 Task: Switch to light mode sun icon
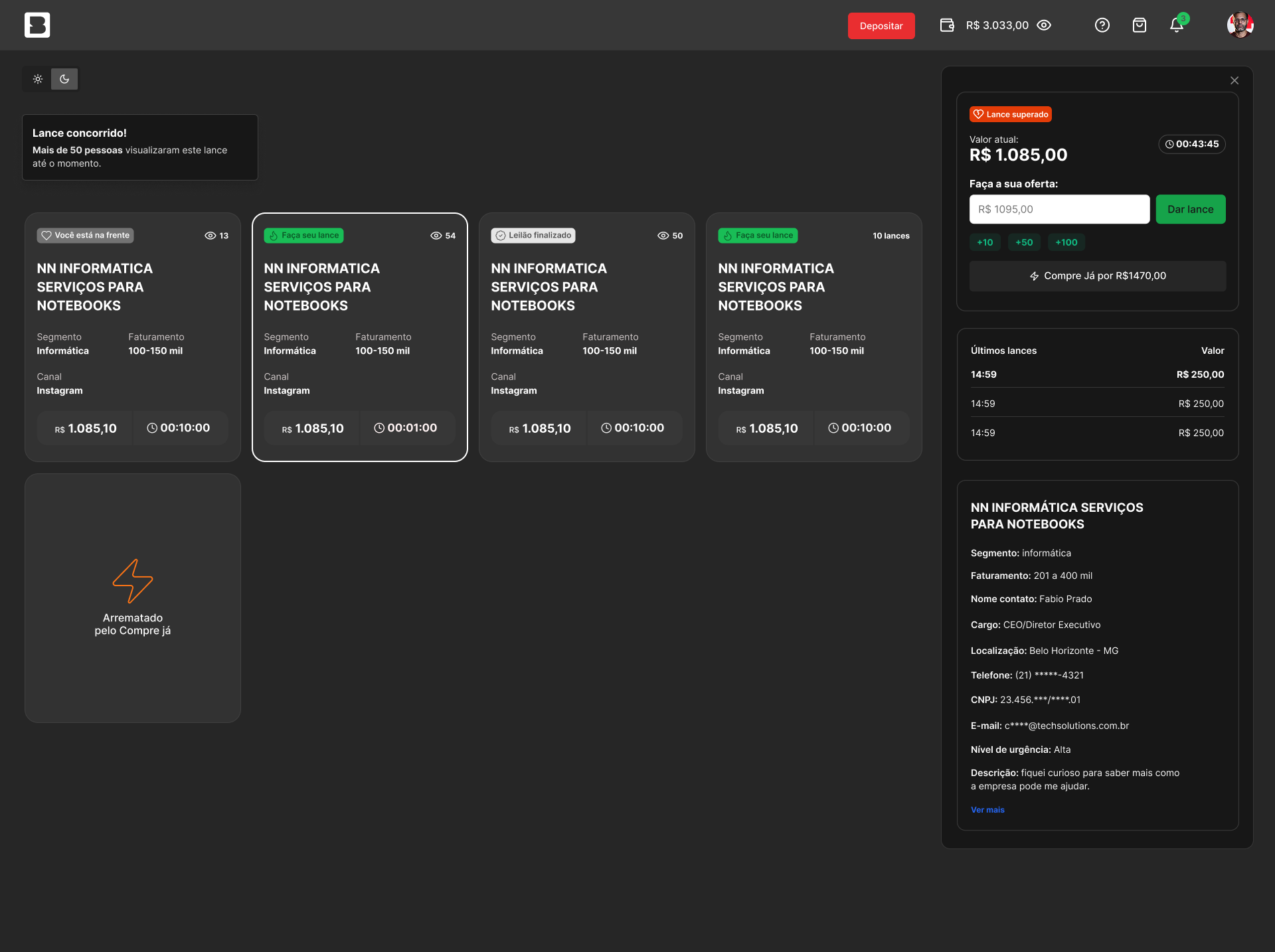[x=38, y=79]
